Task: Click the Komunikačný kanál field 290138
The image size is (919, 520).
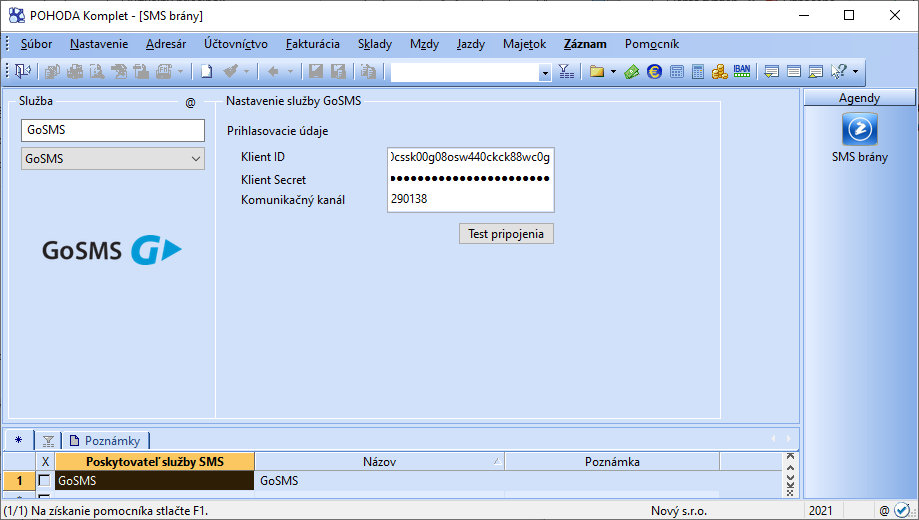Action: [x=471, y=199]
